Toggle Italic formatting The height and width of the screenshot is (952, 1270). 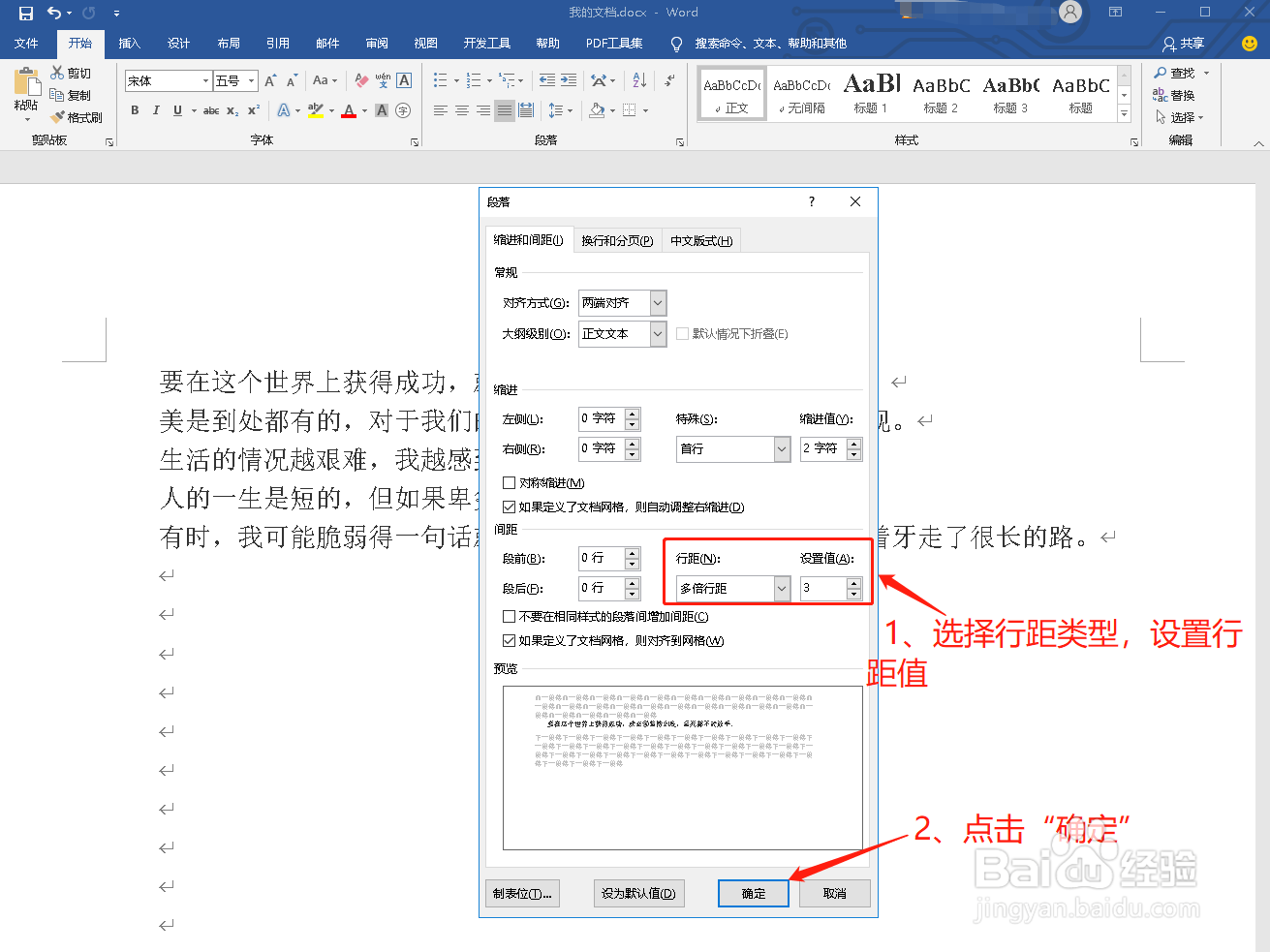pyautogui.click(x=156, y=110)
